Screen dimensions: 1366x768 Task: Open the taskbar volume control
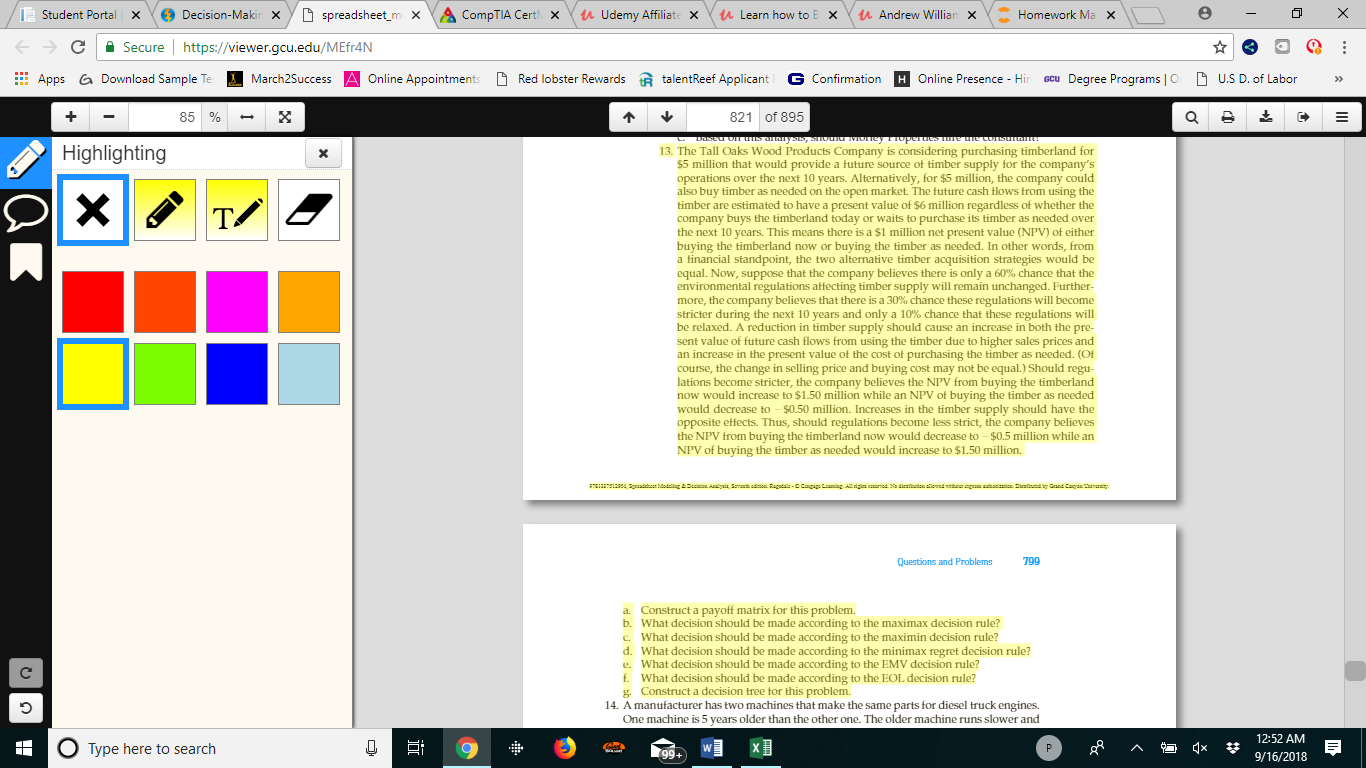click(x=1199, y=748)
